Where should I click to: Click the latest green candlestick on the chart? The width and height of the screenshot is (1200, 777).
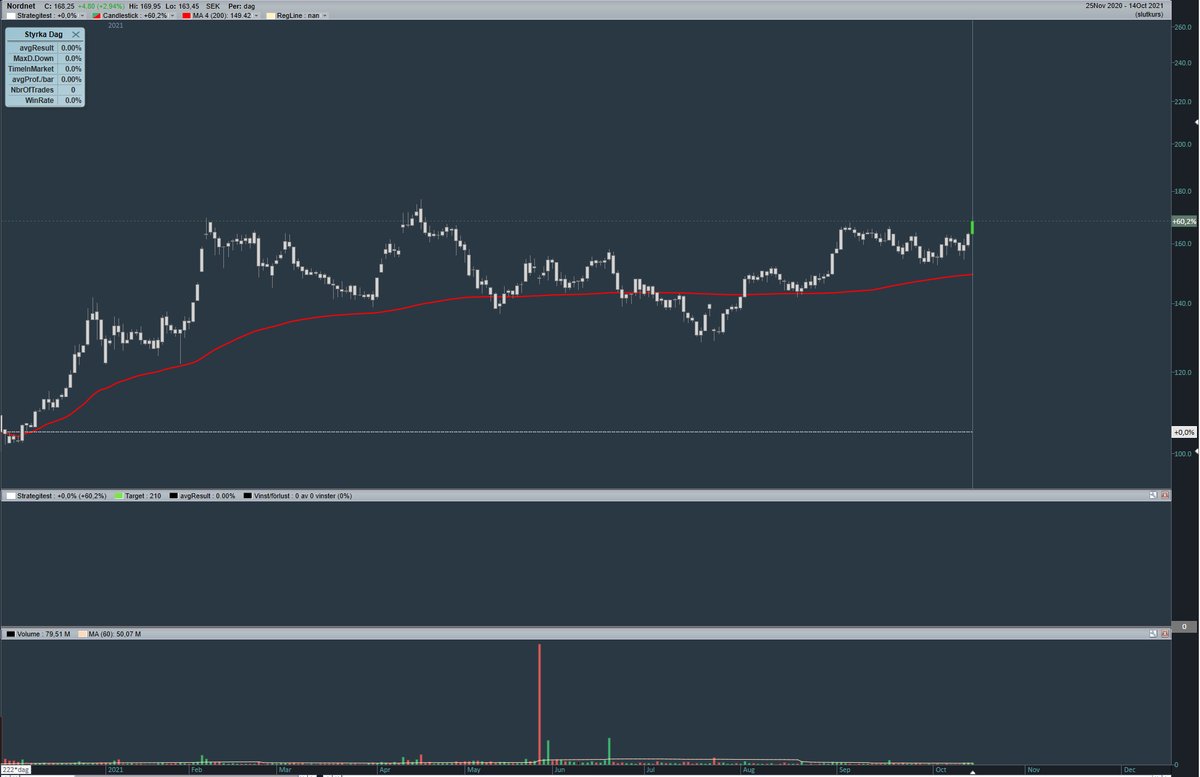(x=972, y=228)
